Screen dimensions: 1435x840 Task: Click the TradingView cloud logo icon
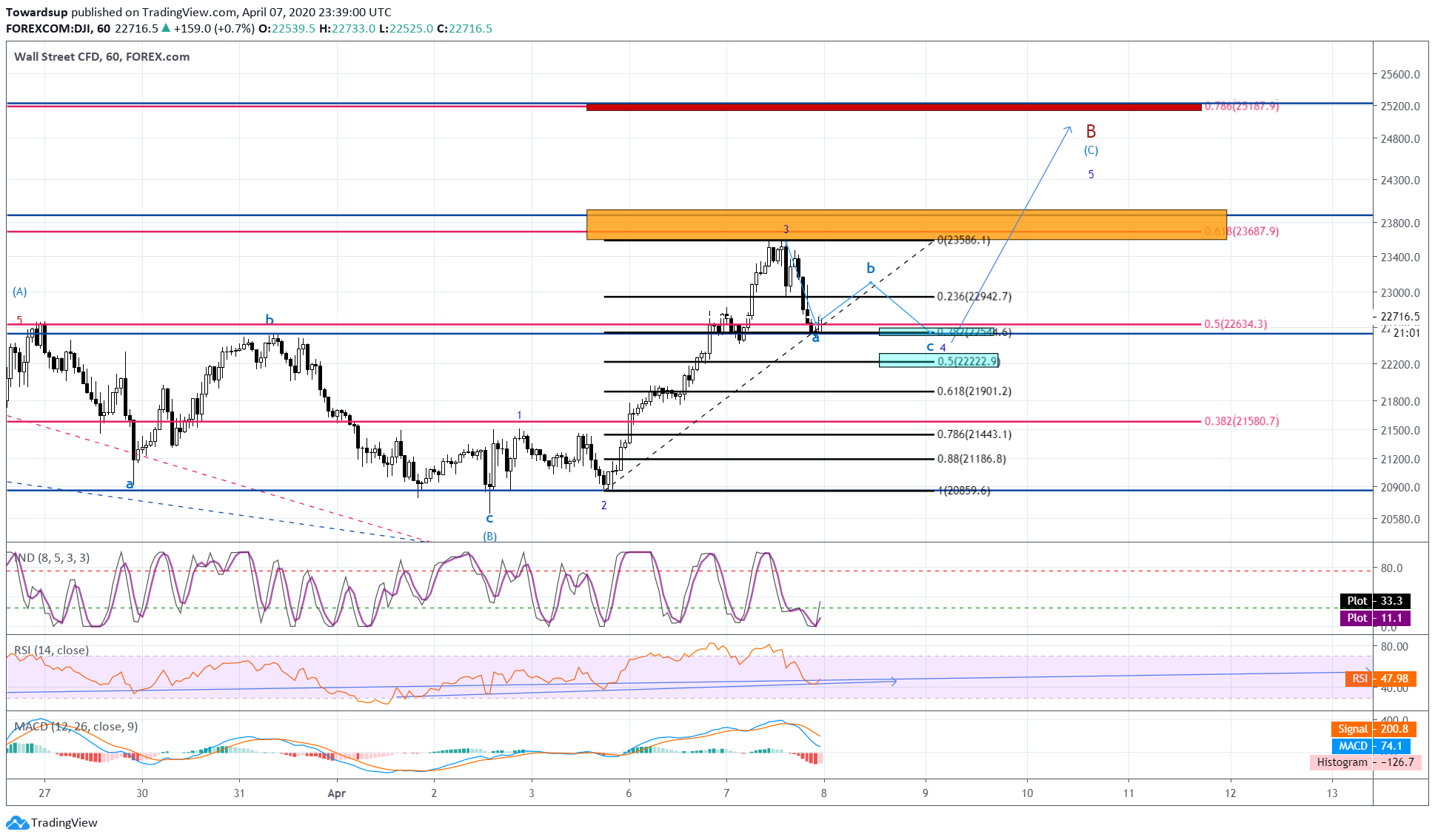point(17,822)
